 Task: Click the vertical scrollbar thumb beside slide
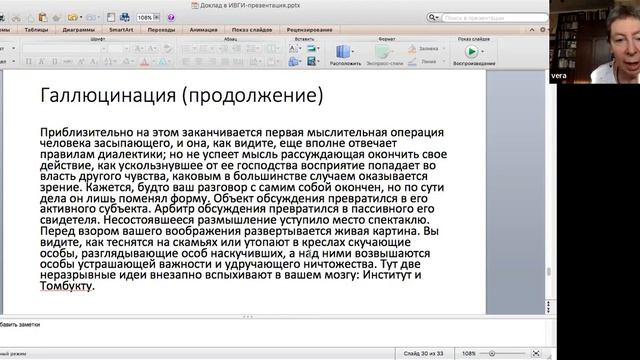point(549,271)
